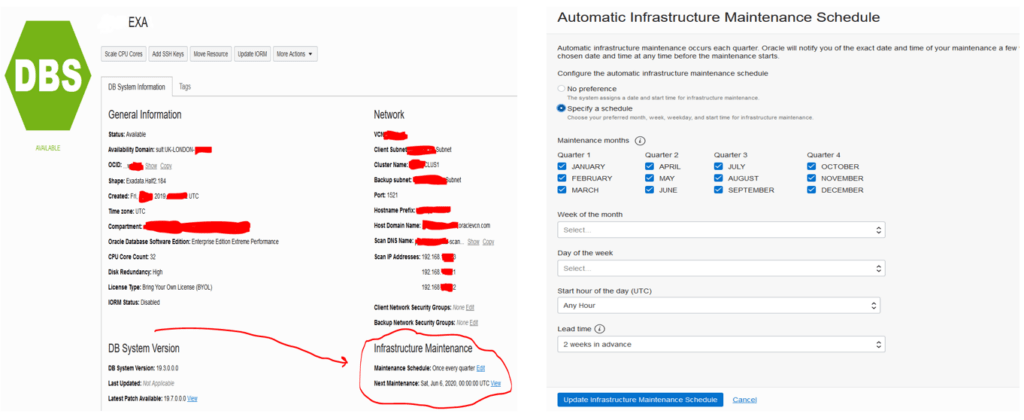Edit Client Network Security Groups
The width and height of the screenshot is (1024, 420).
click(470, 307)
